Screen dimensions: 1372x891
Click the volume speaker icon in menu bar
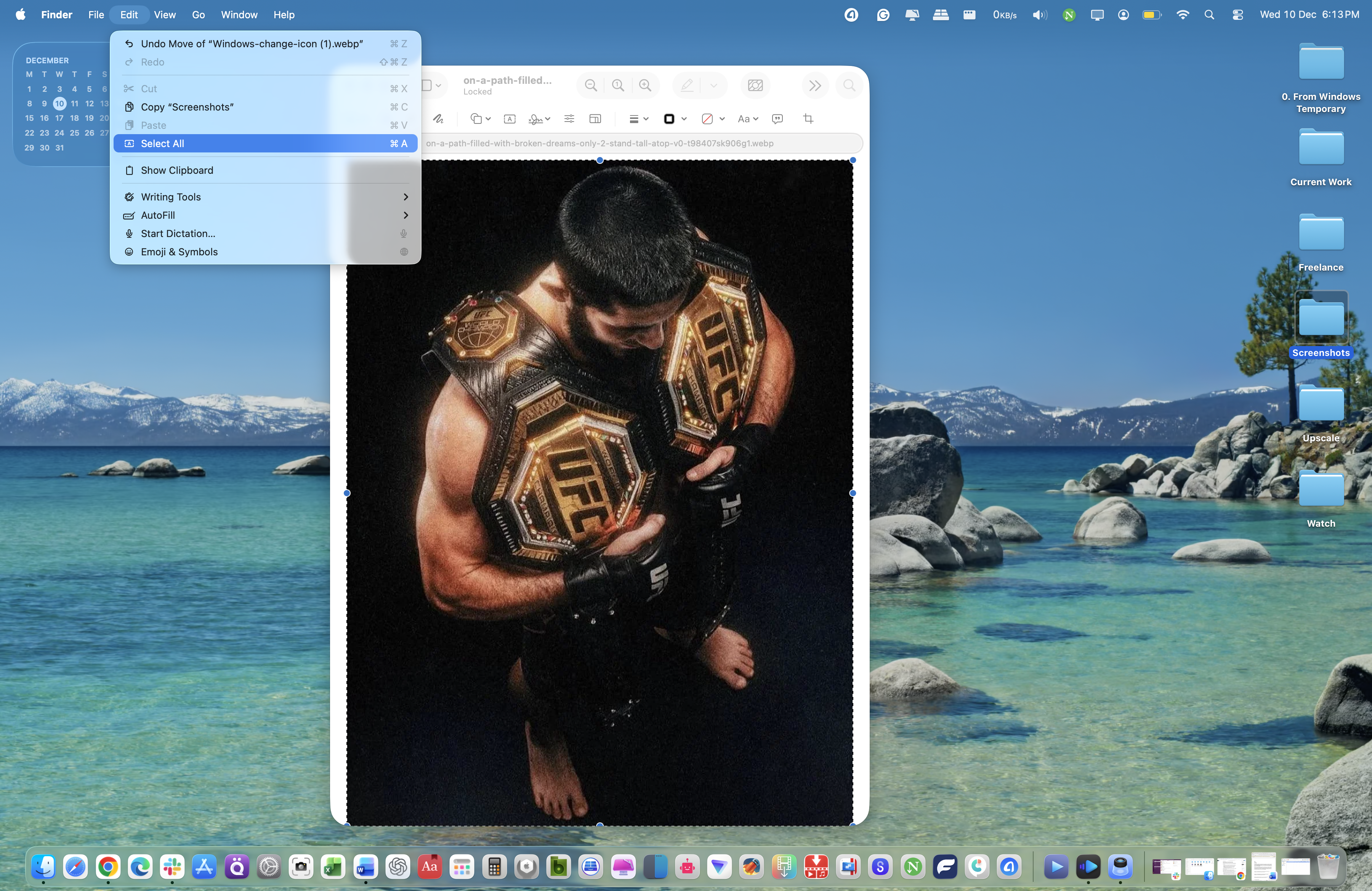1039,15
